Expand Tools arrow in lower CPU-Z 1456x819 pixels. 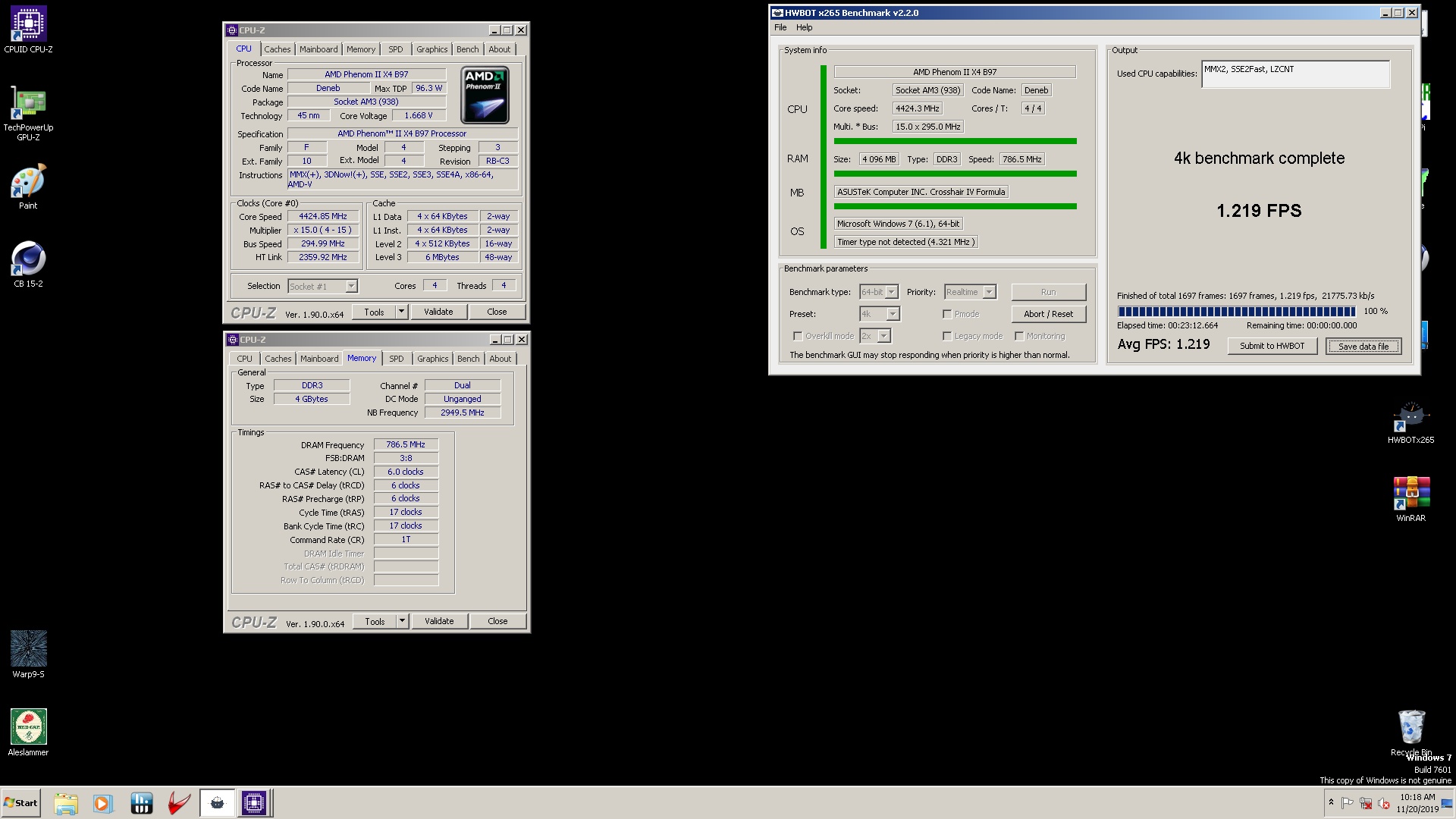coord(402,621)
